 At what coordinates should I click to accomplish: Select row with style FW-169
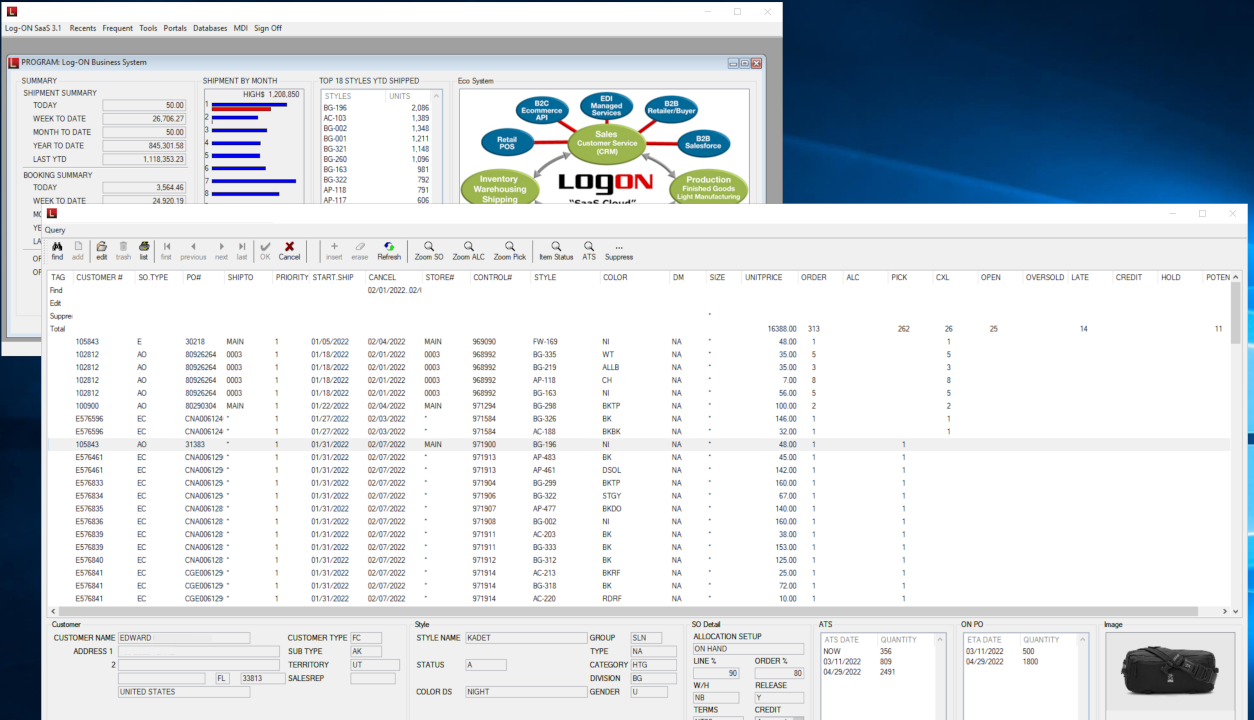(638, 341)
